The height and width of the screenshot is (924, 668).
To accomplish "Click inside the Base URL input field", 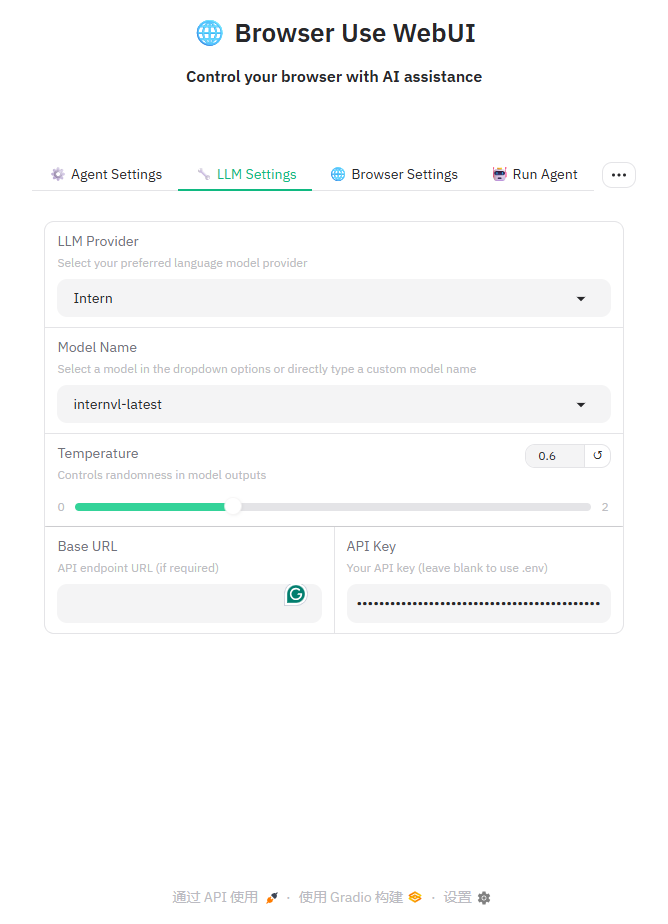I will [189, 603].
